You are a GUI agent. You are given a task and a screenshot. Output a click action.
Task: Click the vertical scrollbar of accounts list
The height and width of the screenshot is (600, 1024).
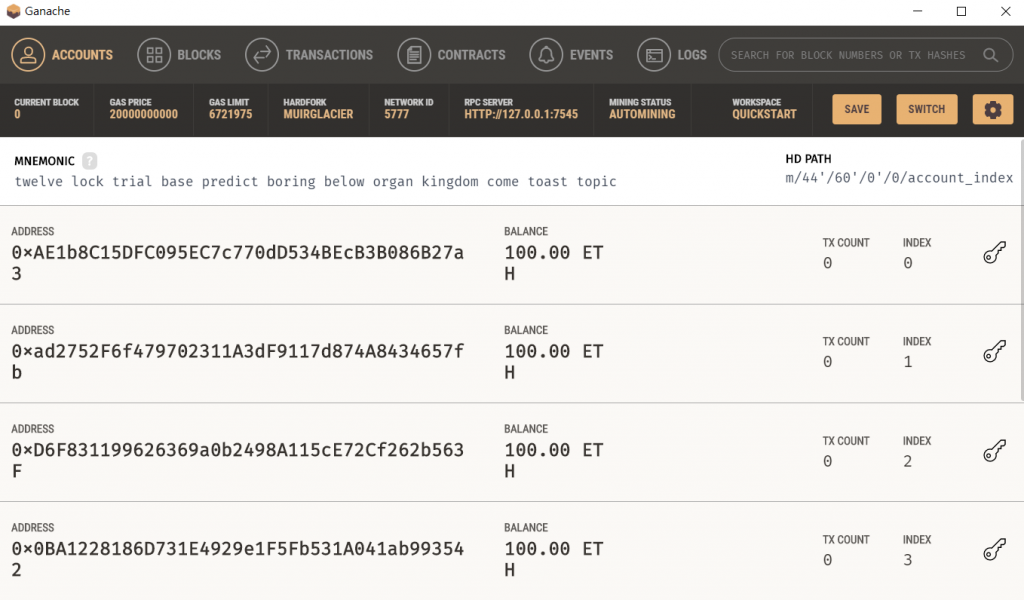point(1021,269)
